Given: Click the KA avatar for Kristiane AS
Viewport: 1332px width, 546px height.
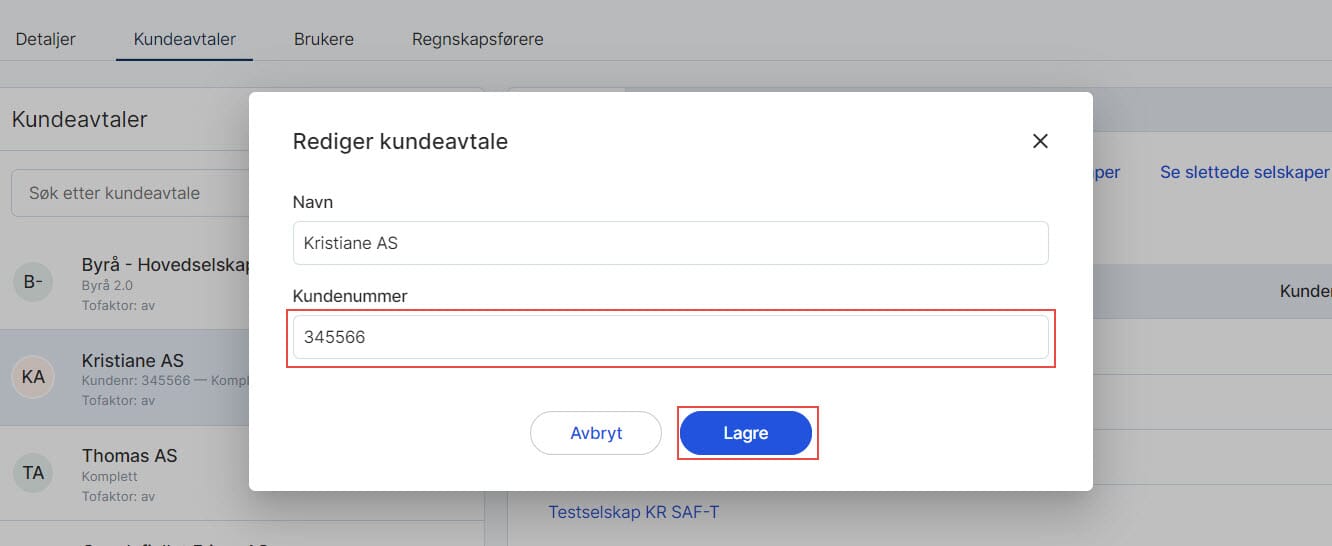Looking at the screenshot, I should tap(33, 377).
